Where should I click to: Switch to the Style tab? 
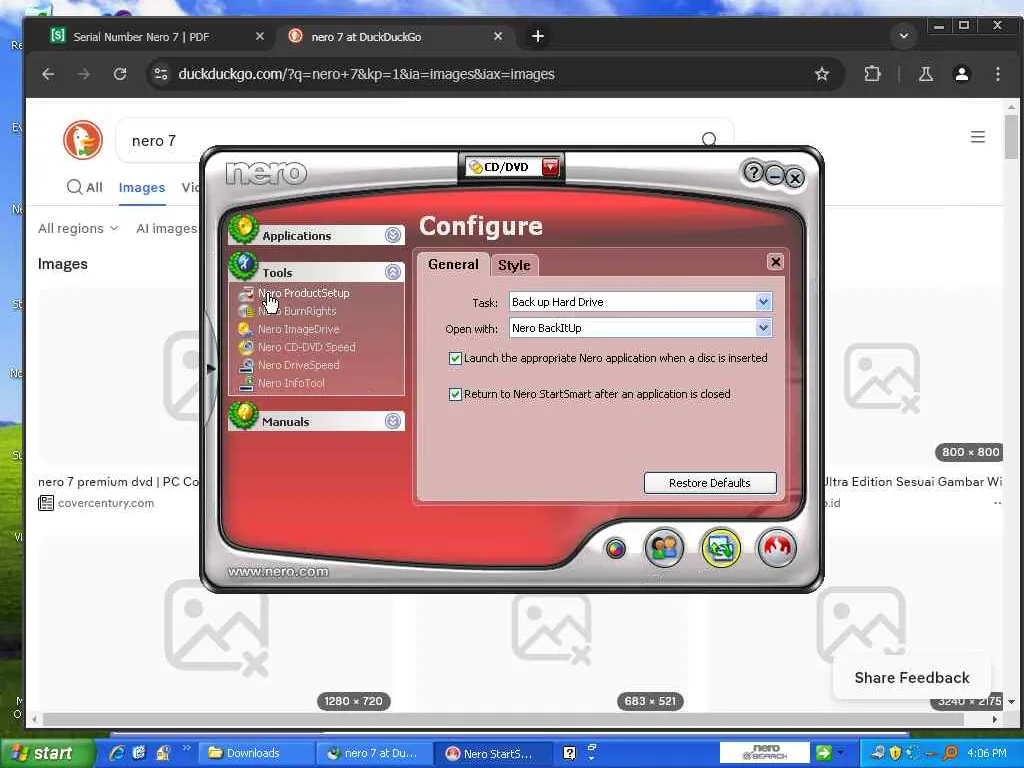tap(514, 265)
